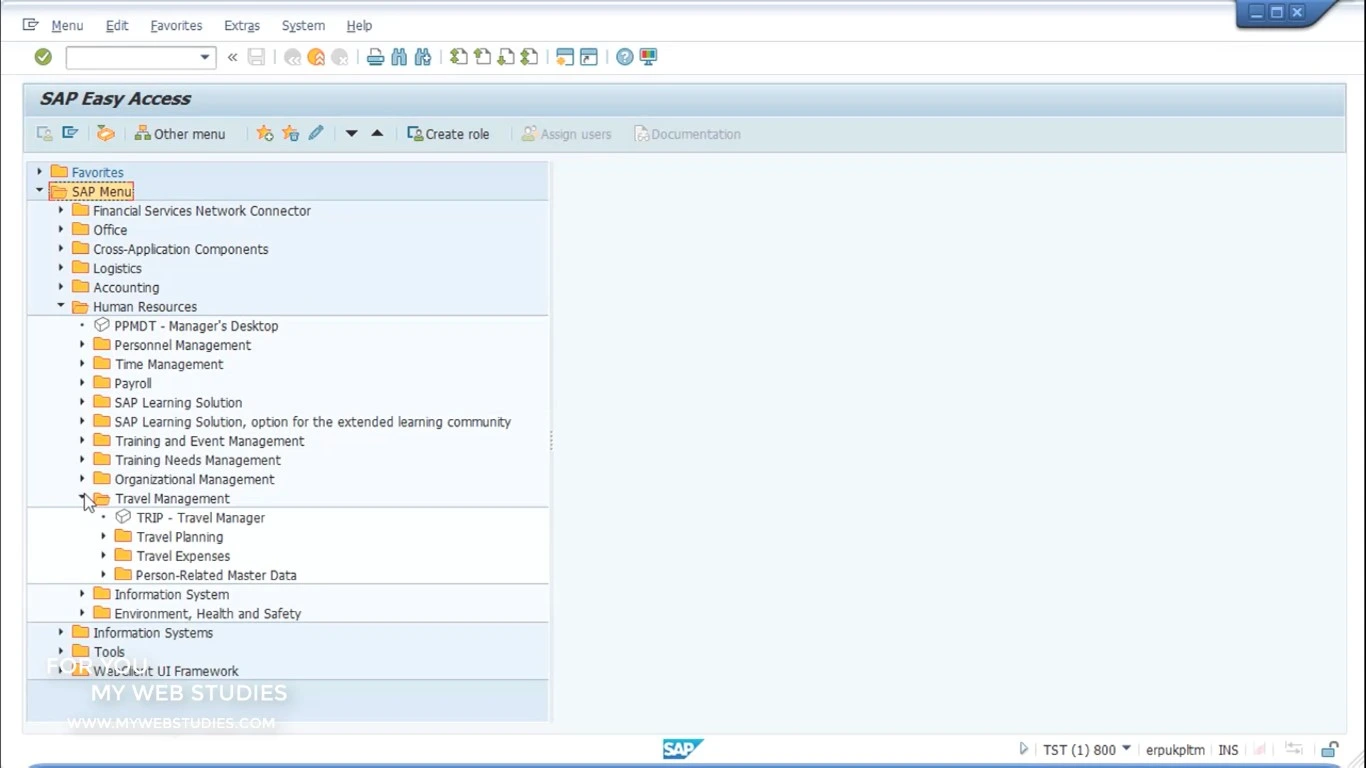Image resolution: width=1366 pixels, height=768 pixels.
Task: Click the orange Exit icon
Action: coord(316,57)
